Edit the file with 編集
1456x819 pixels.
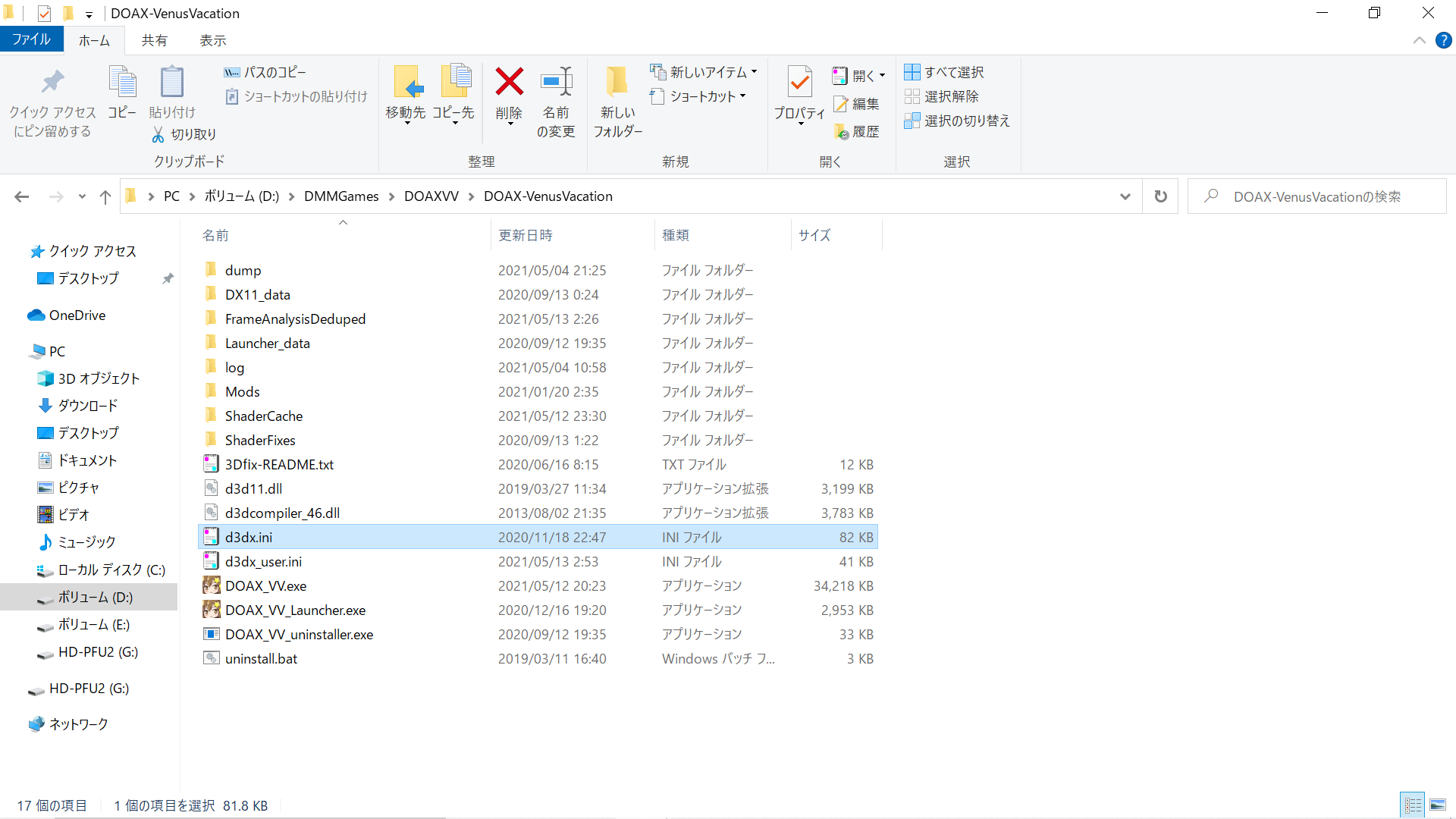[x=856, y=104]
